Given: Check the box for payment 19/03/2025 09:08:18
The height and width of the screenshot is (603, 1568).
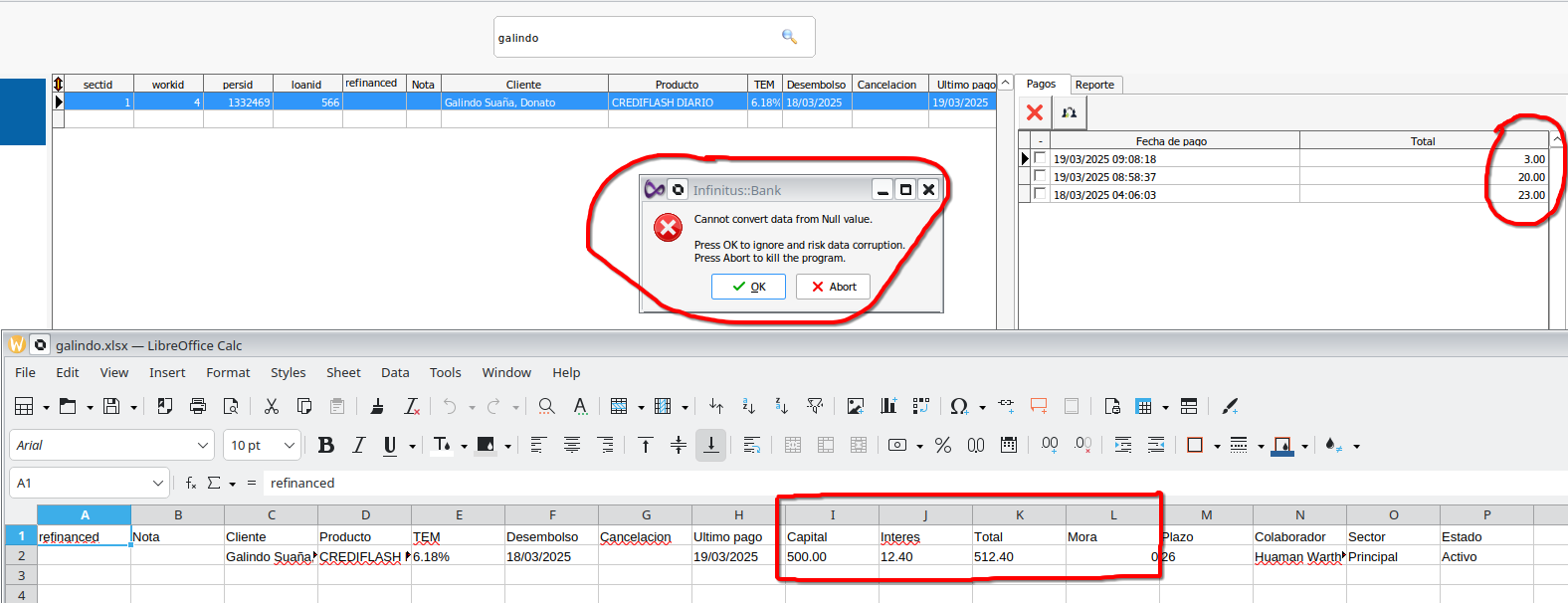Looking at the screenshot, I should 1040,158.
